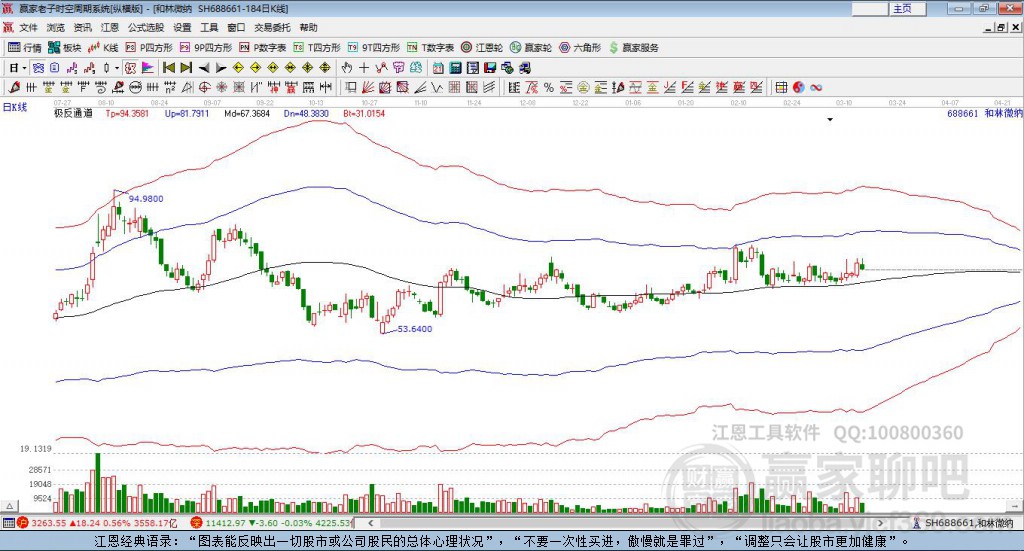Open the P数字表 tool

263,48
